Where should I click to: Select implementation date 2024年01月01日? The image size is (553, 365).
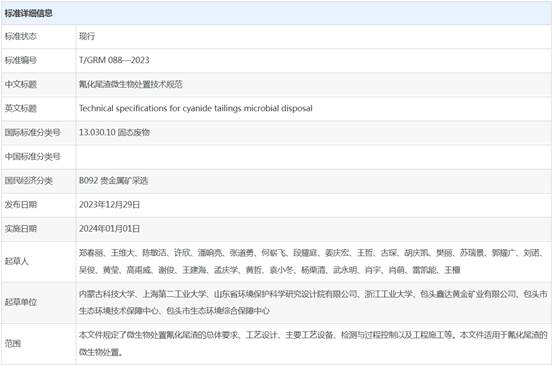[110, 229]
